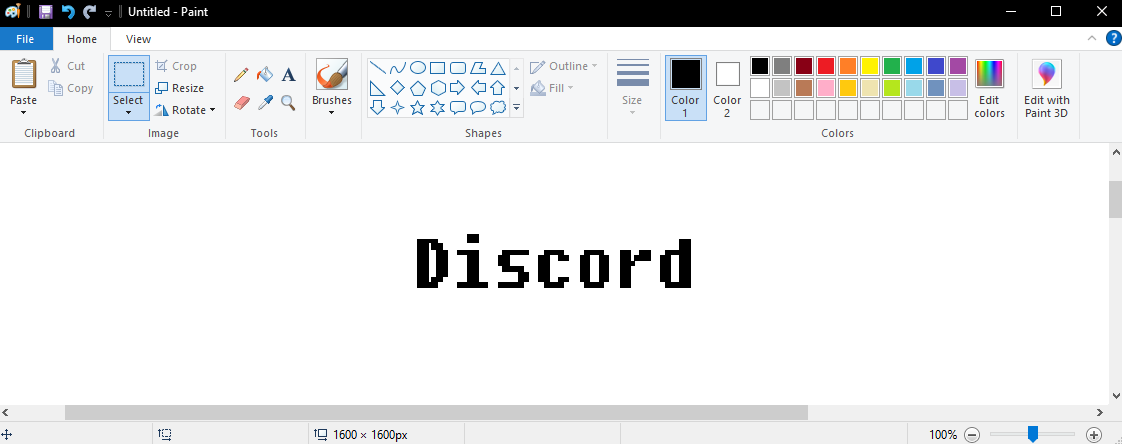
Task: Choose the Down arrow shape
Action: coord(378,107)
